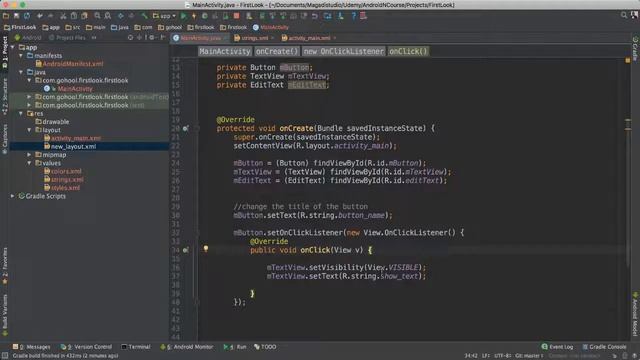Click the Paste toolbar icon

pos(84,16)
